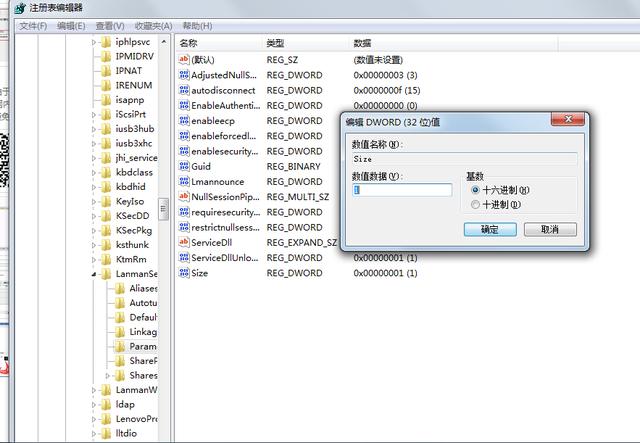
Task: Click the autodisconnect DWORD icon
Action: pos(184,90)
